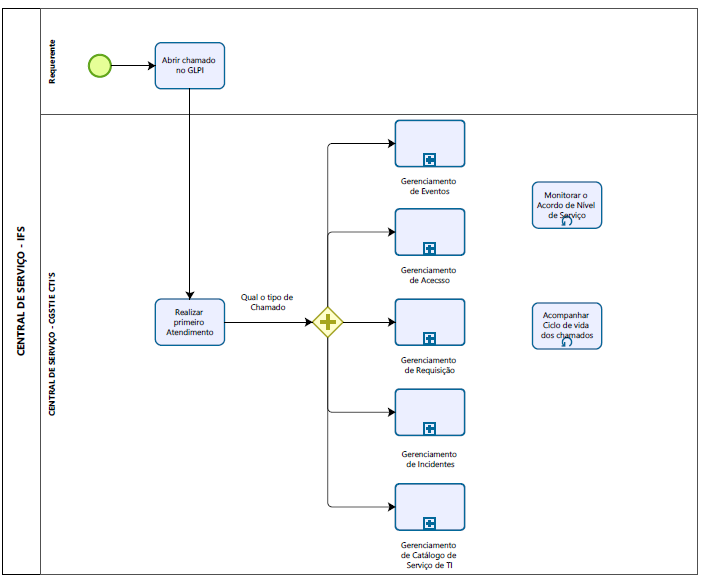704x580 pixels.
Task: Expand the Gerenciamento de Incidentes subprocess plus marker
Action: coord(429,428)
